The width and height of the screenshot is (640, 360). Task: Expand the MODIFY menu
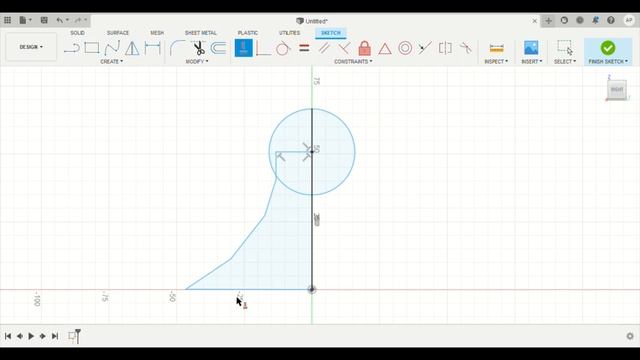pyautogui.click(x=197, y=62)
